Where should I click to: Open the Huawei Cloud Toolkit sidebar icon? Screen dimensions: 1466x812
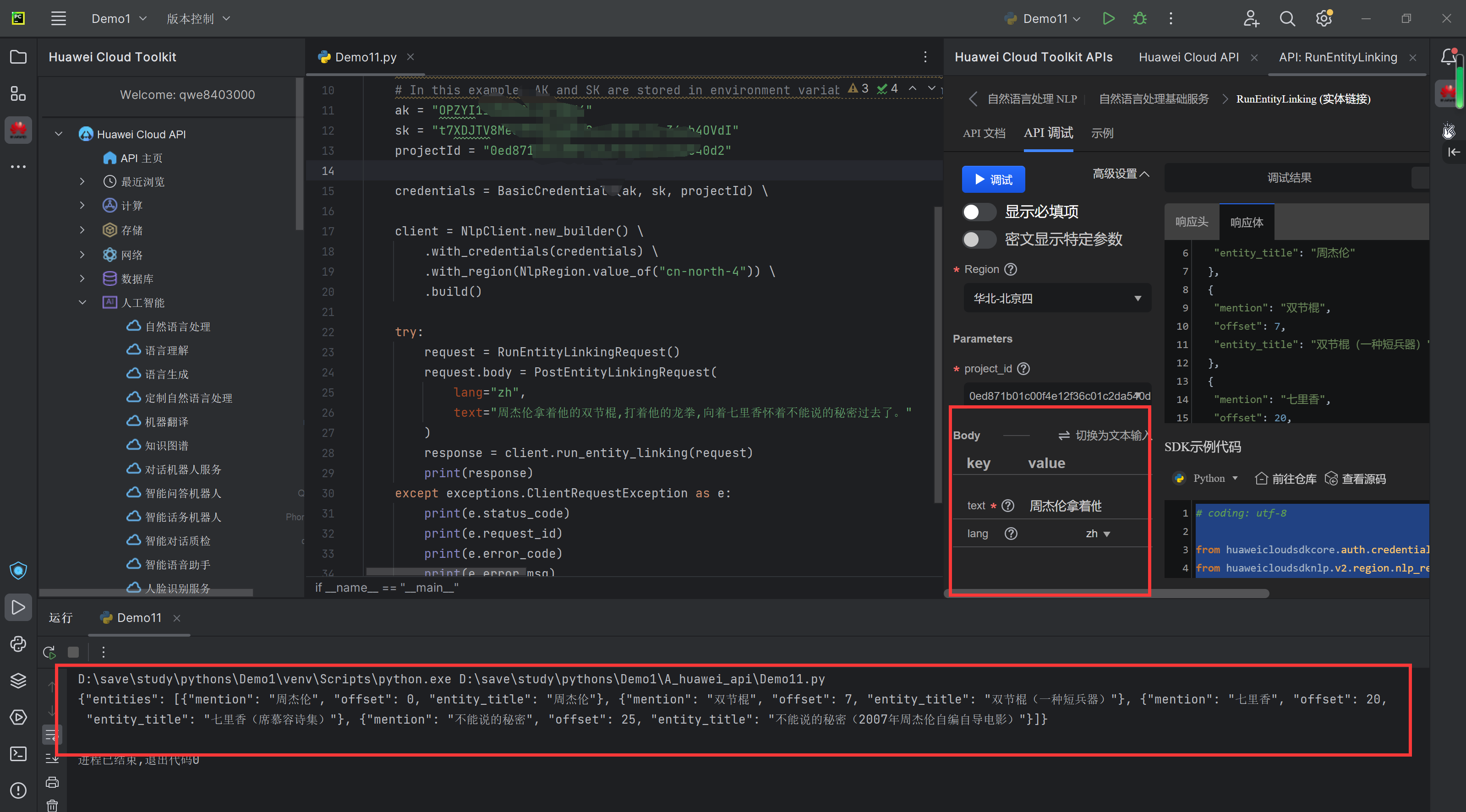pos(18,131)
